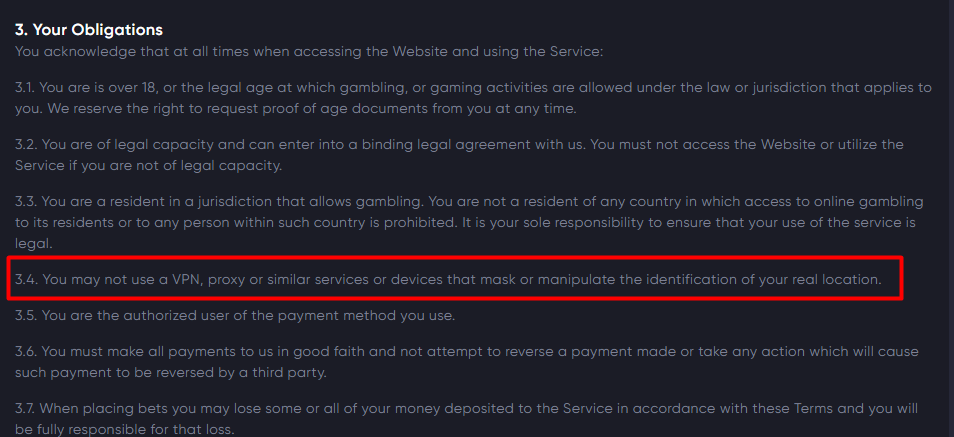This screenshot has height=437, width=954.
Task: Click the "3.6." clause number
Action: point(27,352)
